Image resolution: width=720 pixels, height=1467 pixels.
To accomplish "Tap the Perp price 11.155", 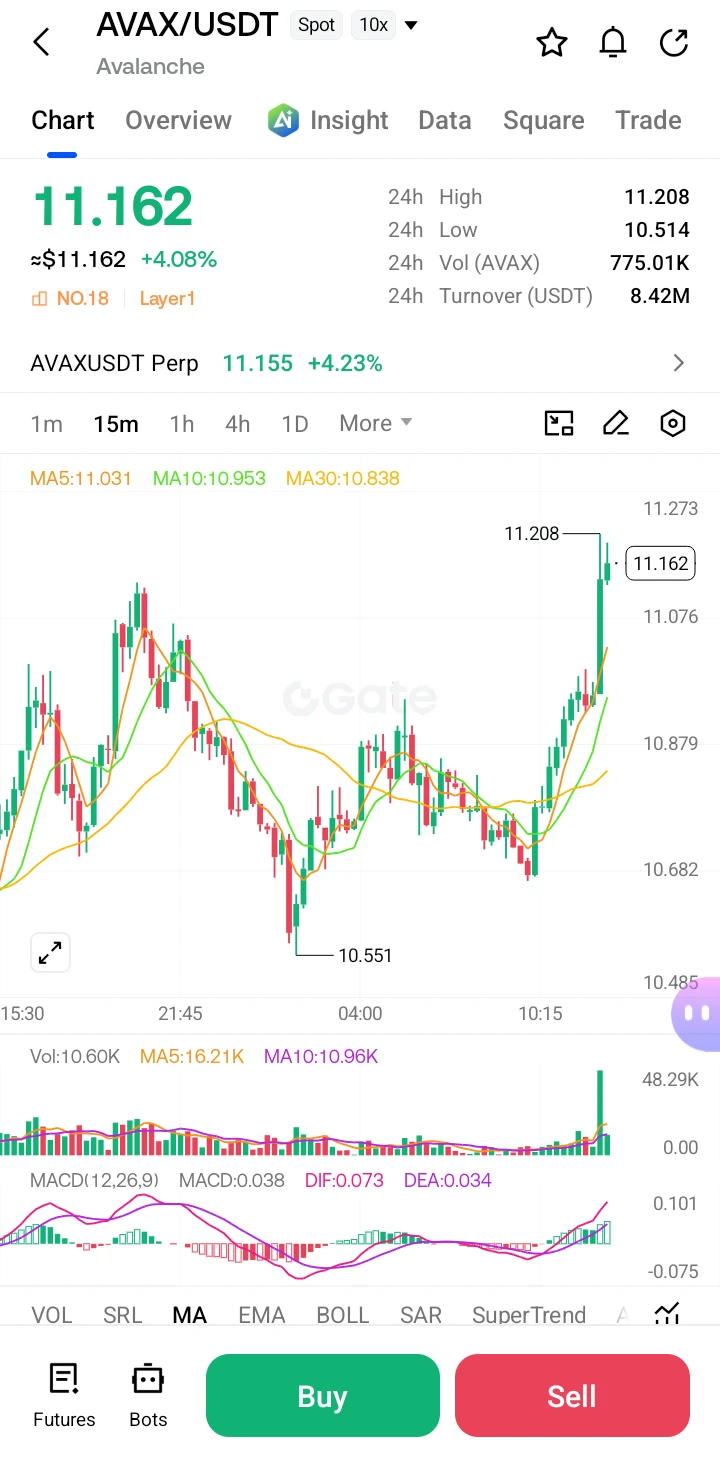I will (x=258, y=363).
